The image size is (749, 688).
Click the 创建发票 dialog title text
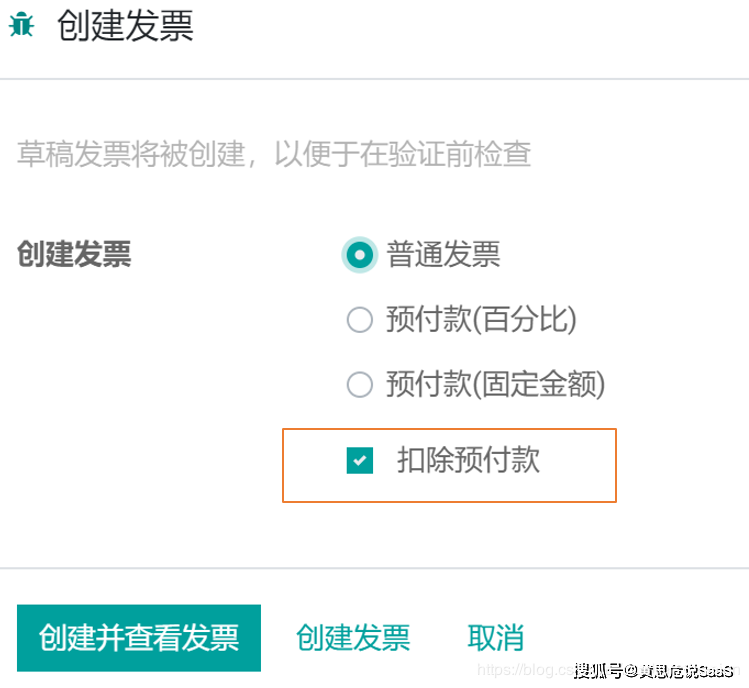125,27
